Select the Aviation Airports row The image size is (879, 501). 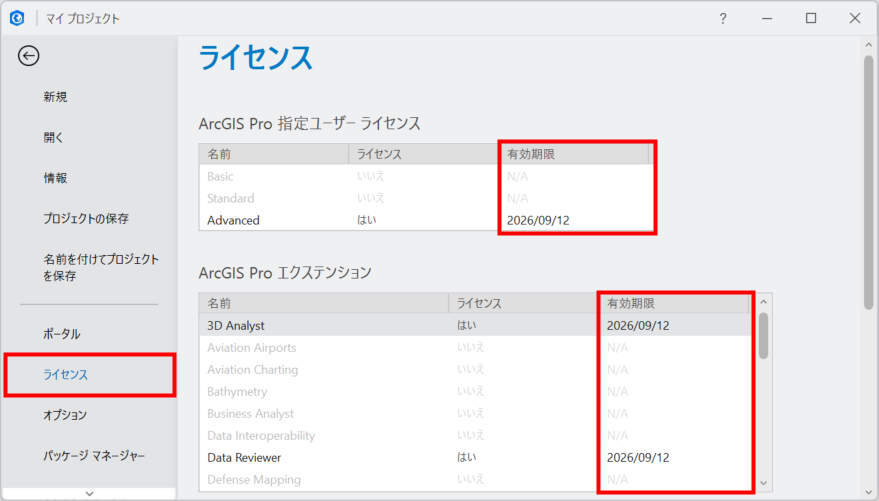[x=475, y=347]
